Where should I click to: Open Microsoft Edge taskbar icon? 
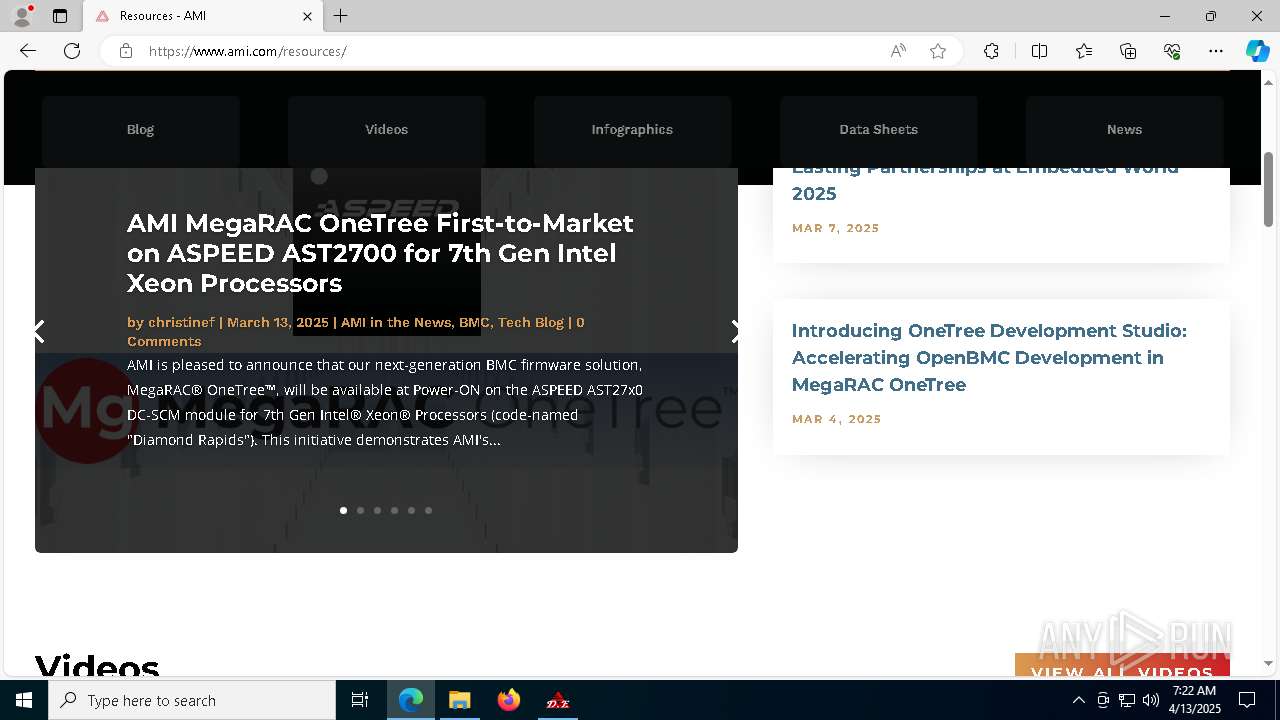[x=411, y=700]
